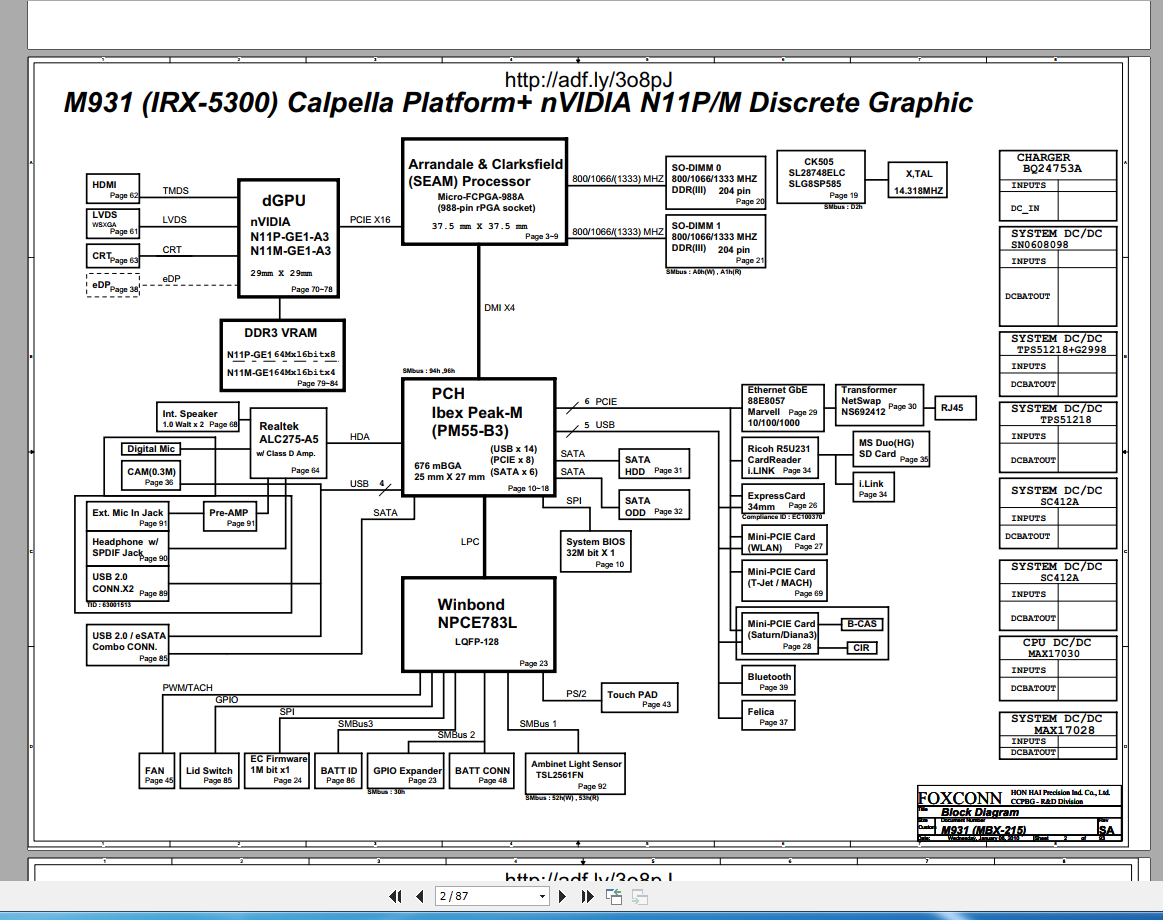
Task: Click the greyed next view navigation icon
Action: click(x=639, y=897)
